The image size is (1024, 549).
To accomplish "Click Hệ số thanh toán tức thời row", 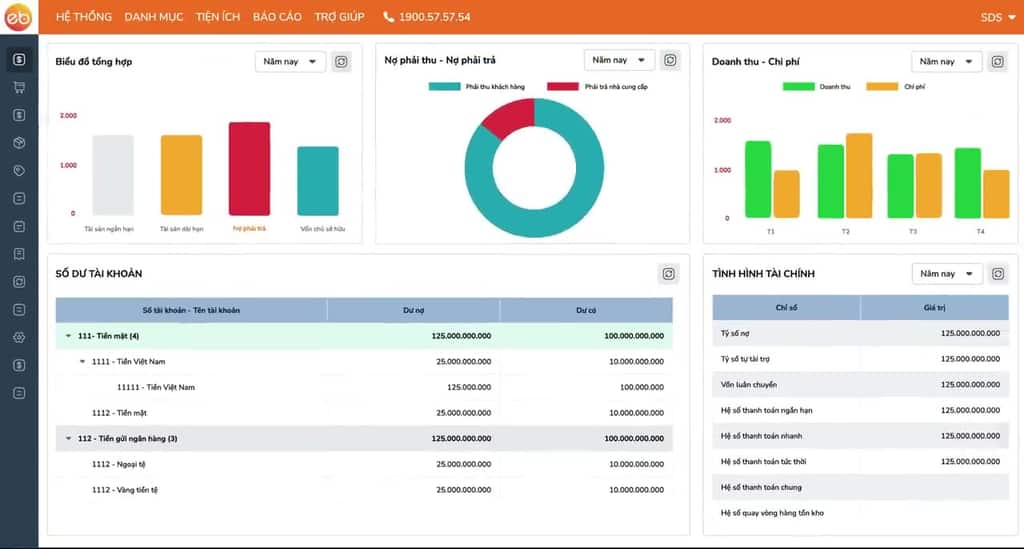I will pyautogui.click(x=861, y=462).
